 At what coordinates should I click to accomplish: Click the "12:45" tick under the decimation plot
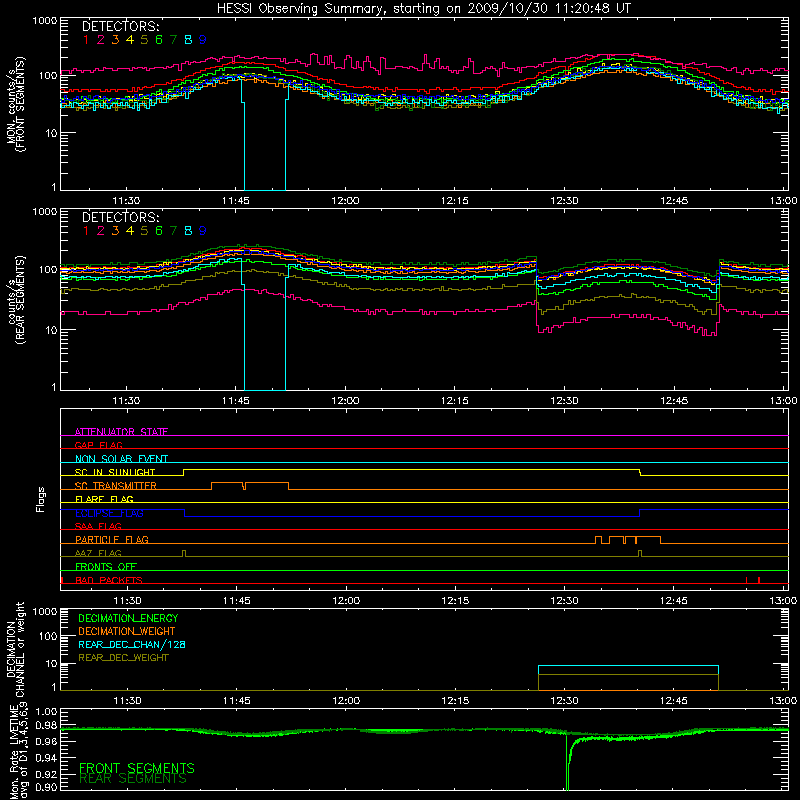673,701
